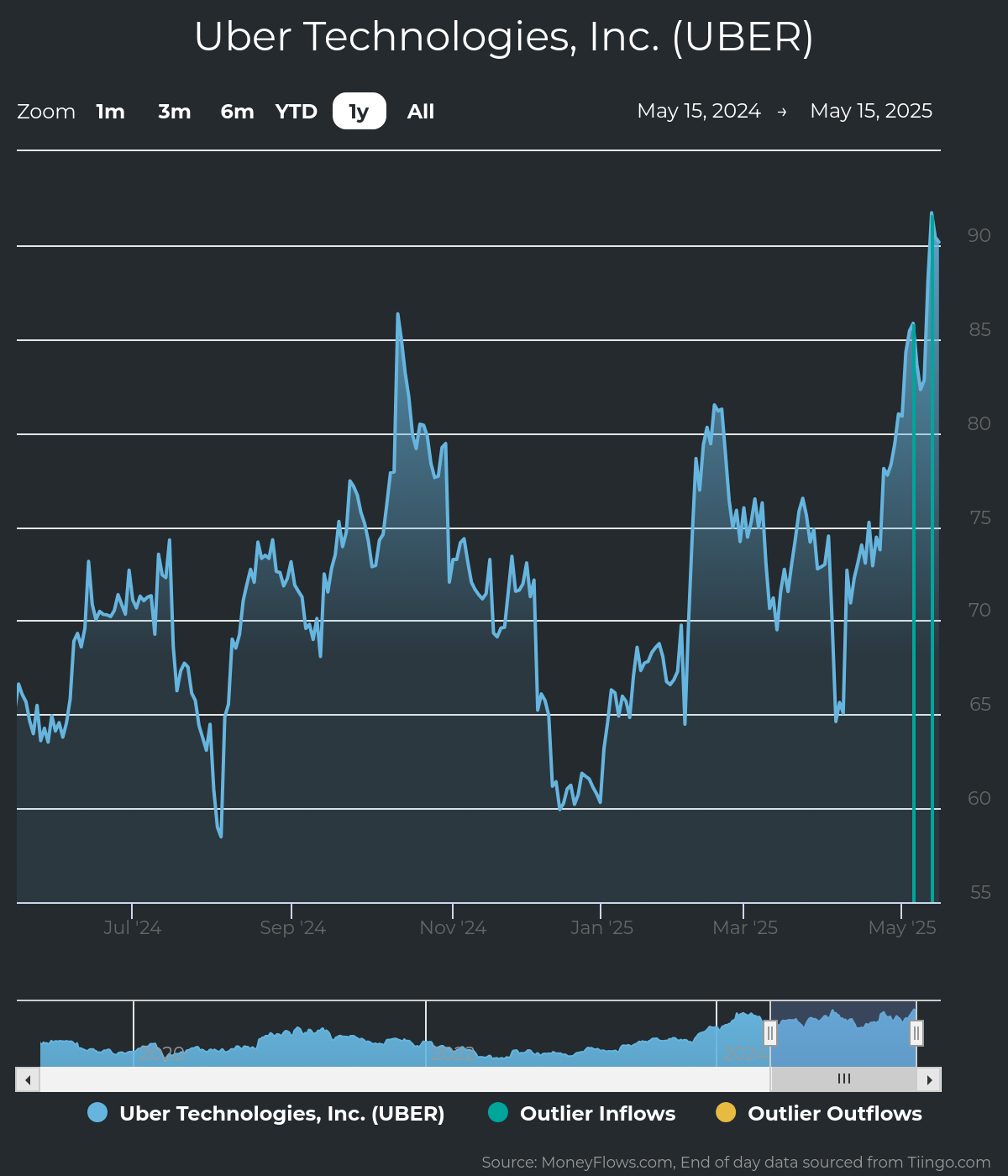Select the All zoom range
This screenshot has width=1008, height=1176.
click(421, 111)
